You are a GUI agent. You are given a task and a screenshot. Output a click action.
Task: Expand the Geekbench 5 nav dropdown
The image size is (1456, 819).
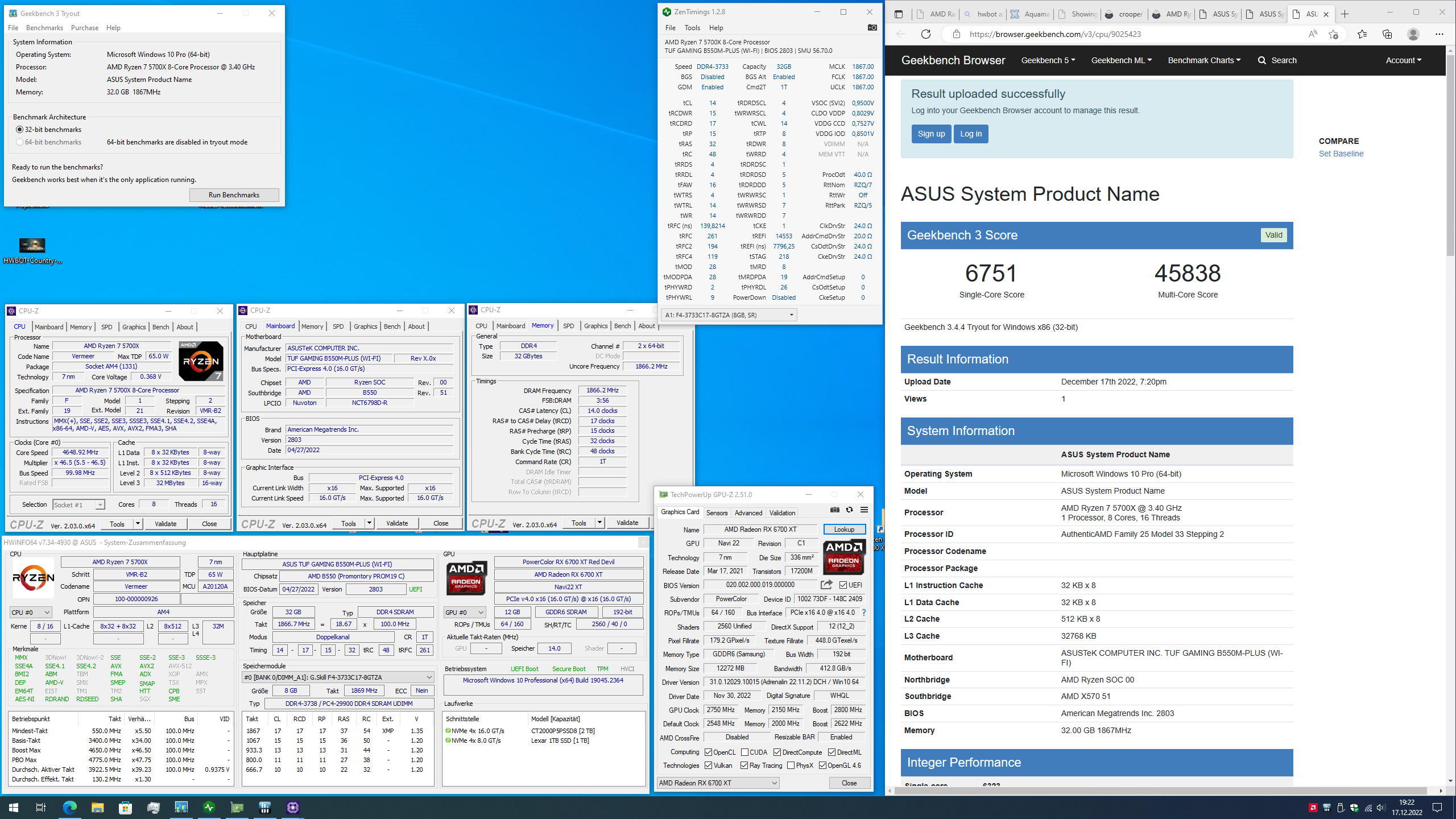[x=1048, y=60]
